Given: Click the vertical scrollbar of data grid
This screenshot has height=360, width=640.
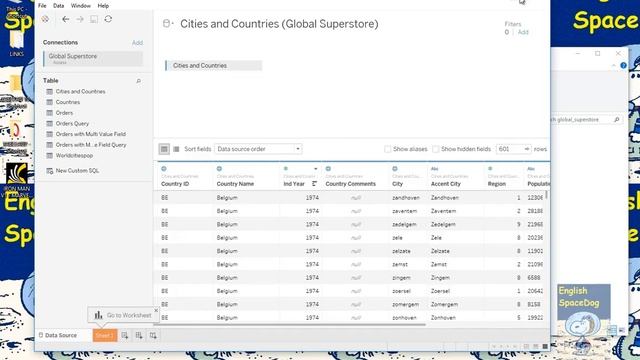Looking at the screenshot, I should 547,195.
